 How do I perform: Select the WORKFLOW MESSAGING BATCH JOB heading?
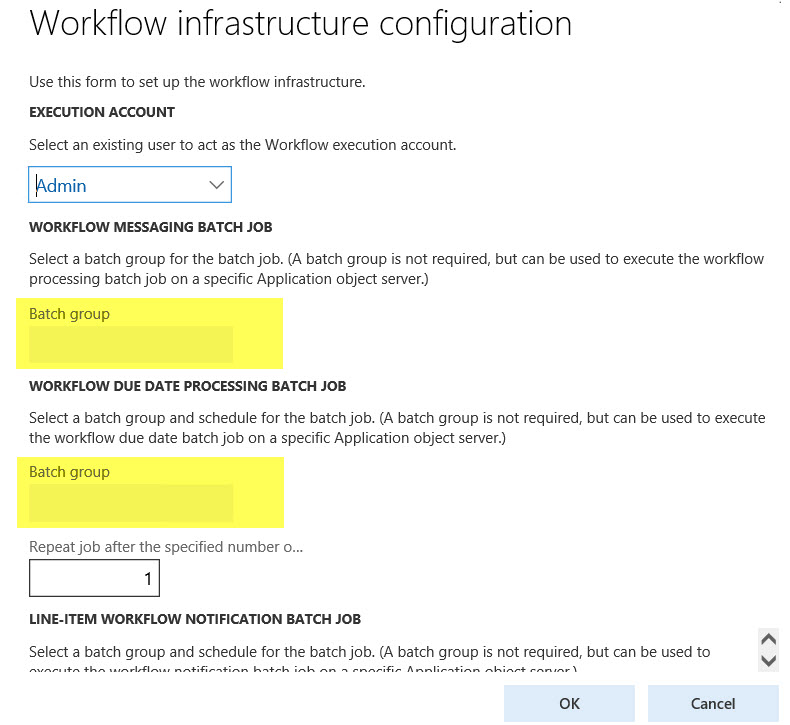click(151, 227)
